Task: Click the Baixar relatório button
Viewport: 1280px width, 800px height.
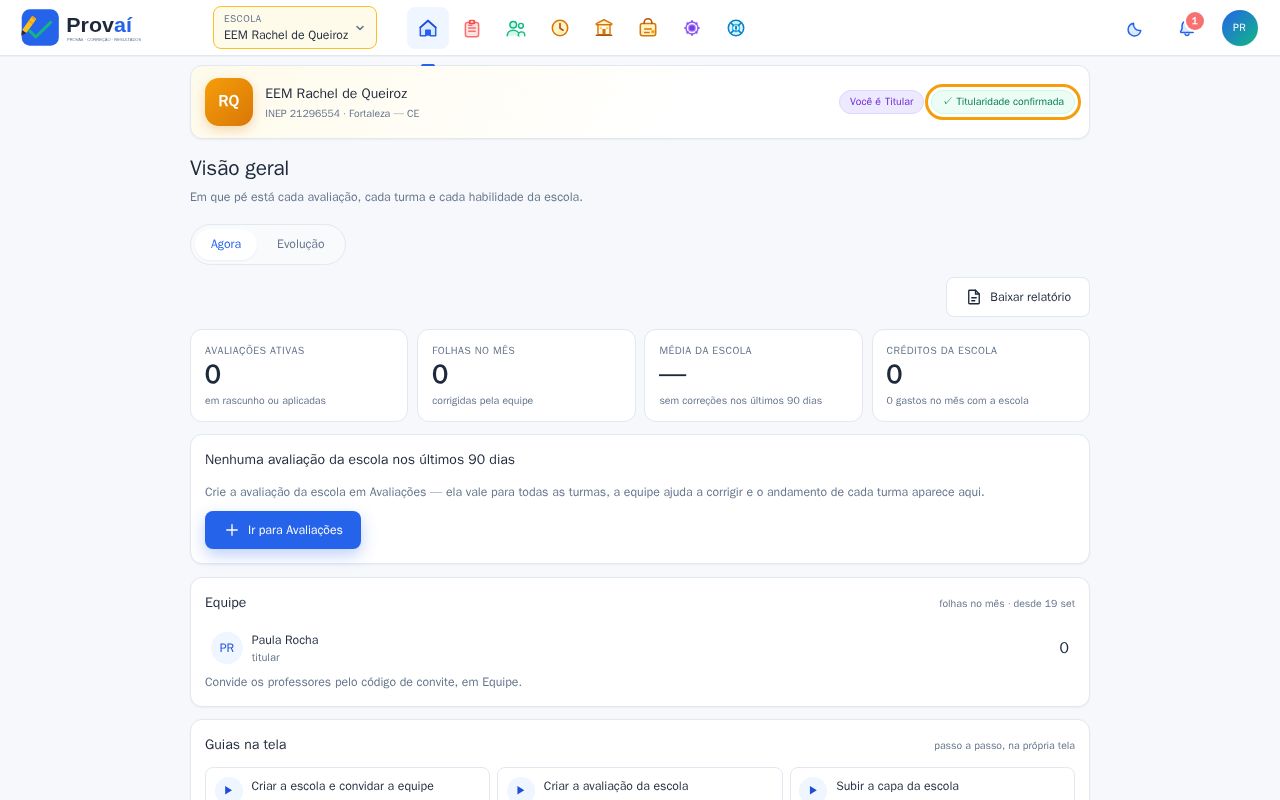Action: (x=1018, y=297)
